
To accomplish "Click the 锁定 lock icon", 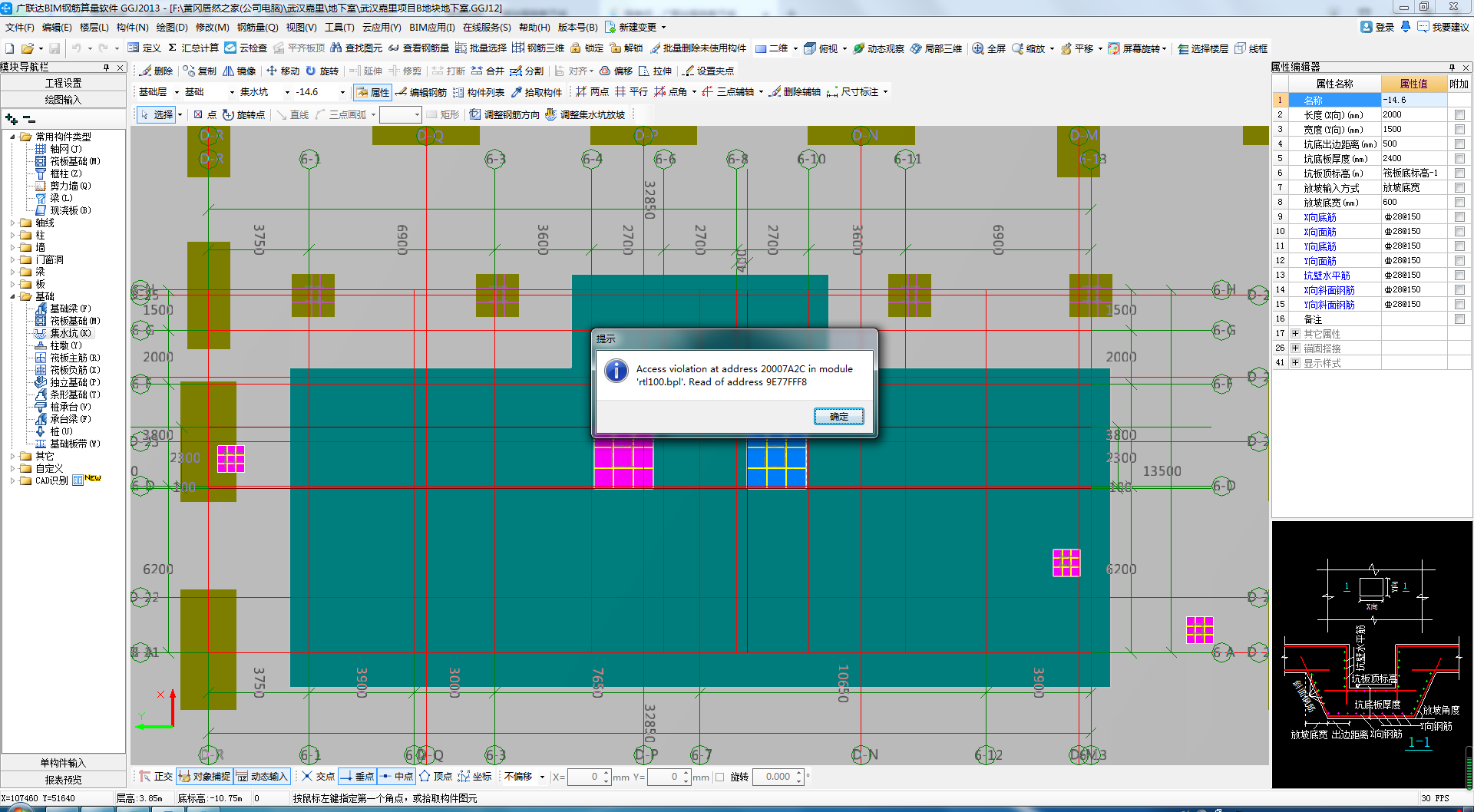I will click(575, 48).
